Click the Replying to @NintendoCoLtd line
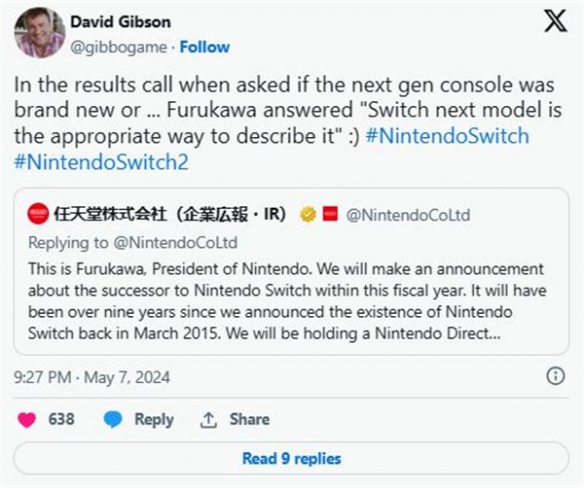 [133, 243]
